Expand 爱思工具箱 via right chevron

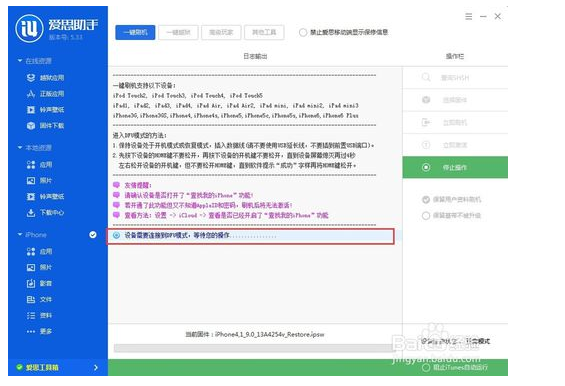(96, 368)
